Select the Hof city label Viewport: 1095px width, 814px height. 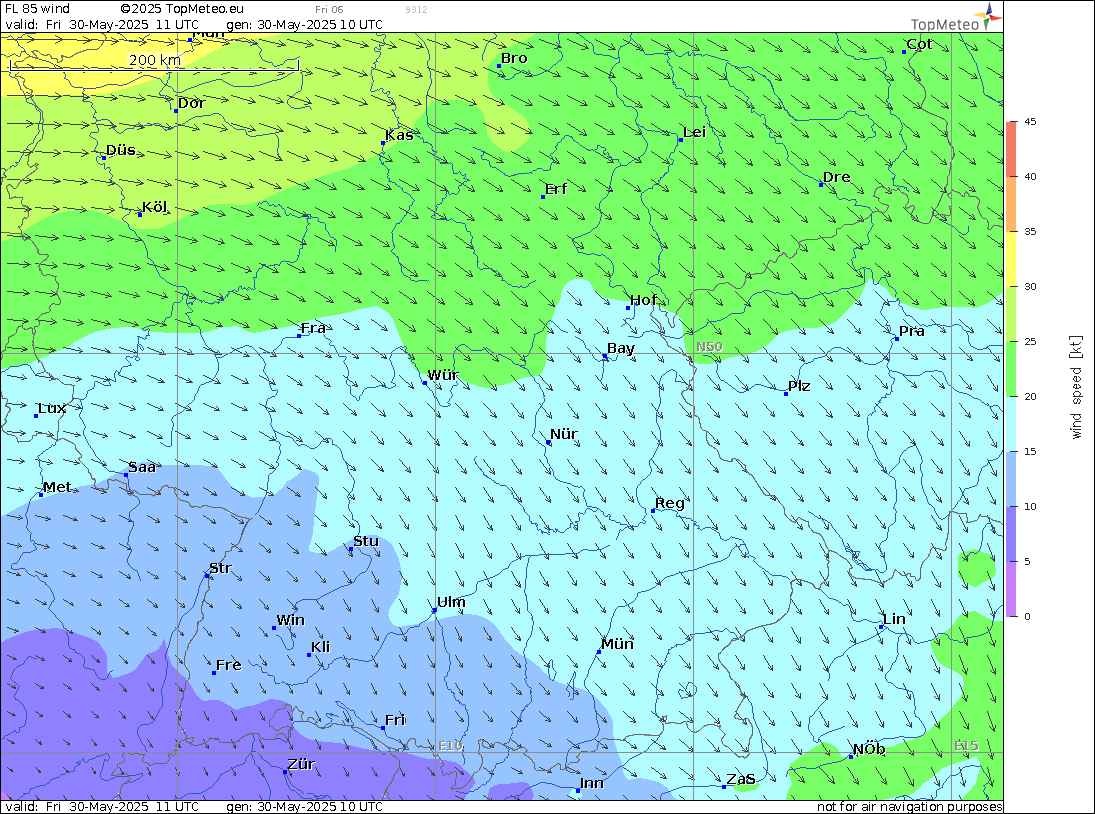[x=644, y=300]
